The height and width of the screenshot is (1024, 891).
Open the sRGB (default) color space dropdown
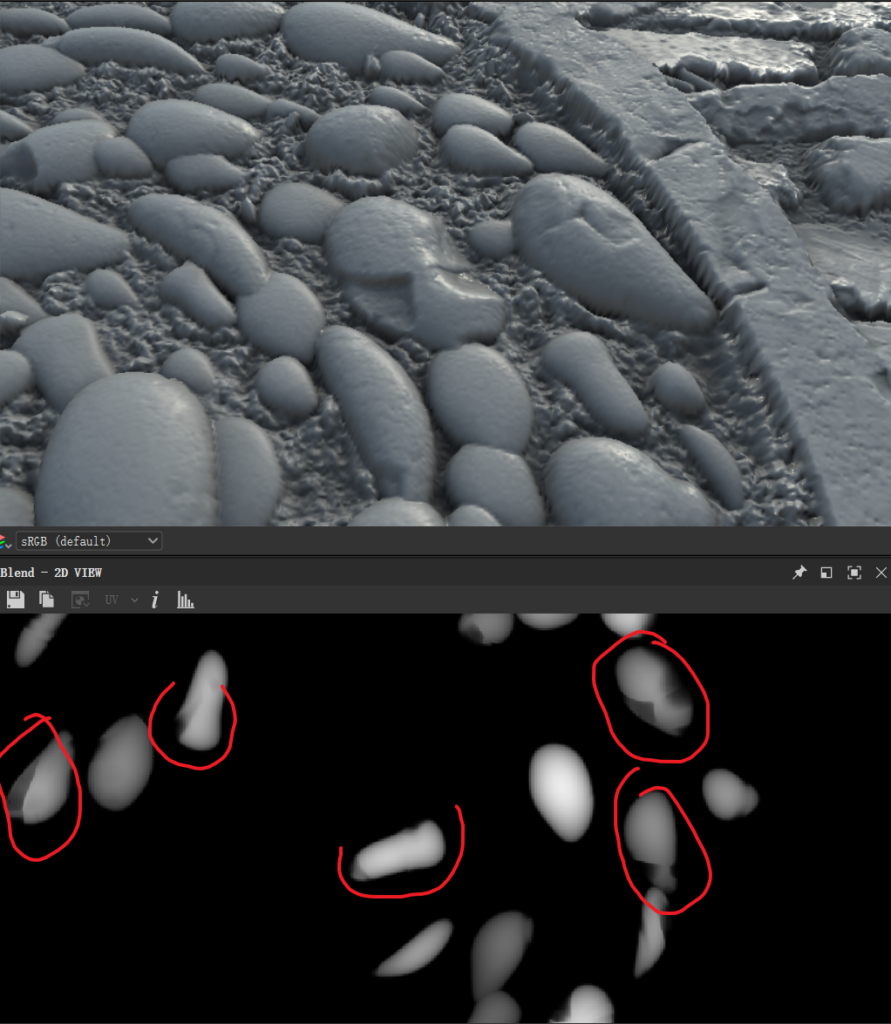(x=88, y=541)
